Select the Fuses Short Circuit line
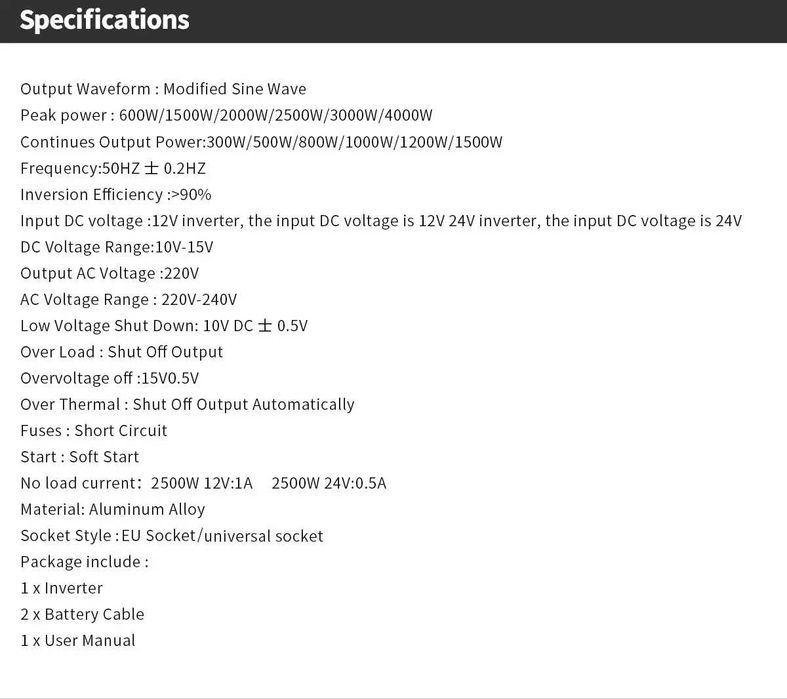The image size is (787, 699). point(94,430)
